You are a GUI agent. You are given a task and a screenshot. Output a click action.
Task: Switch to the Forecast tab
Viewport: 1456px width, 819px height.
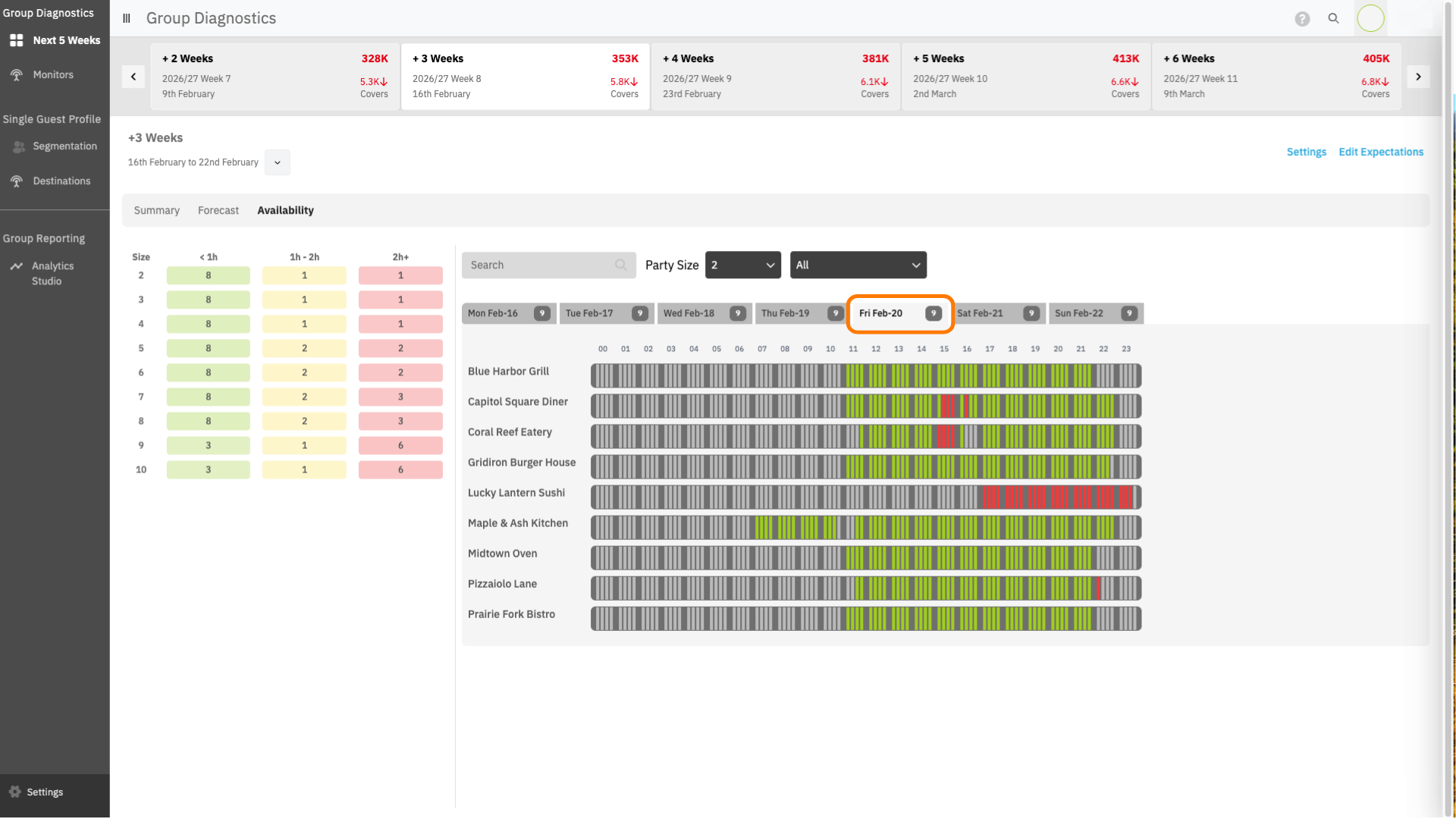[x=218, y=210]
